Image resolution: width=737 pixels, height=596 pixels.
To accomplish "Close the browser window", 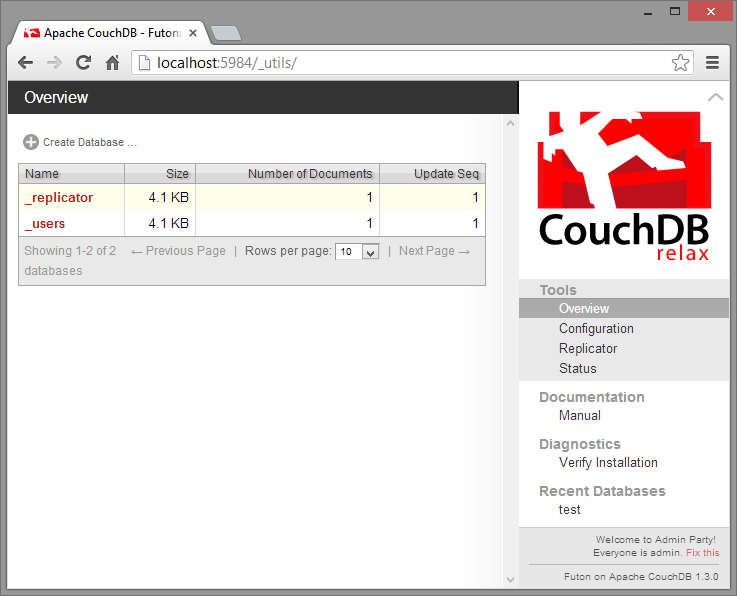I will [711, 11].
